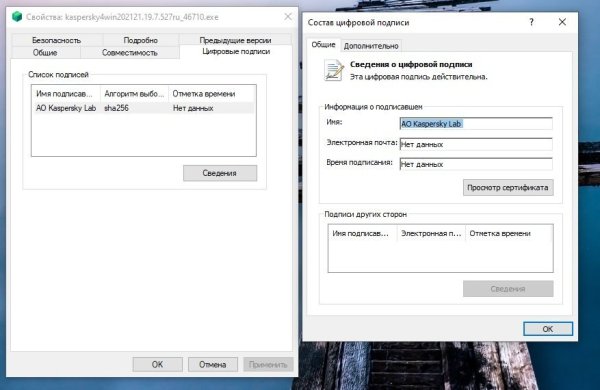Open the Безопасность tab

pos(57,40)
